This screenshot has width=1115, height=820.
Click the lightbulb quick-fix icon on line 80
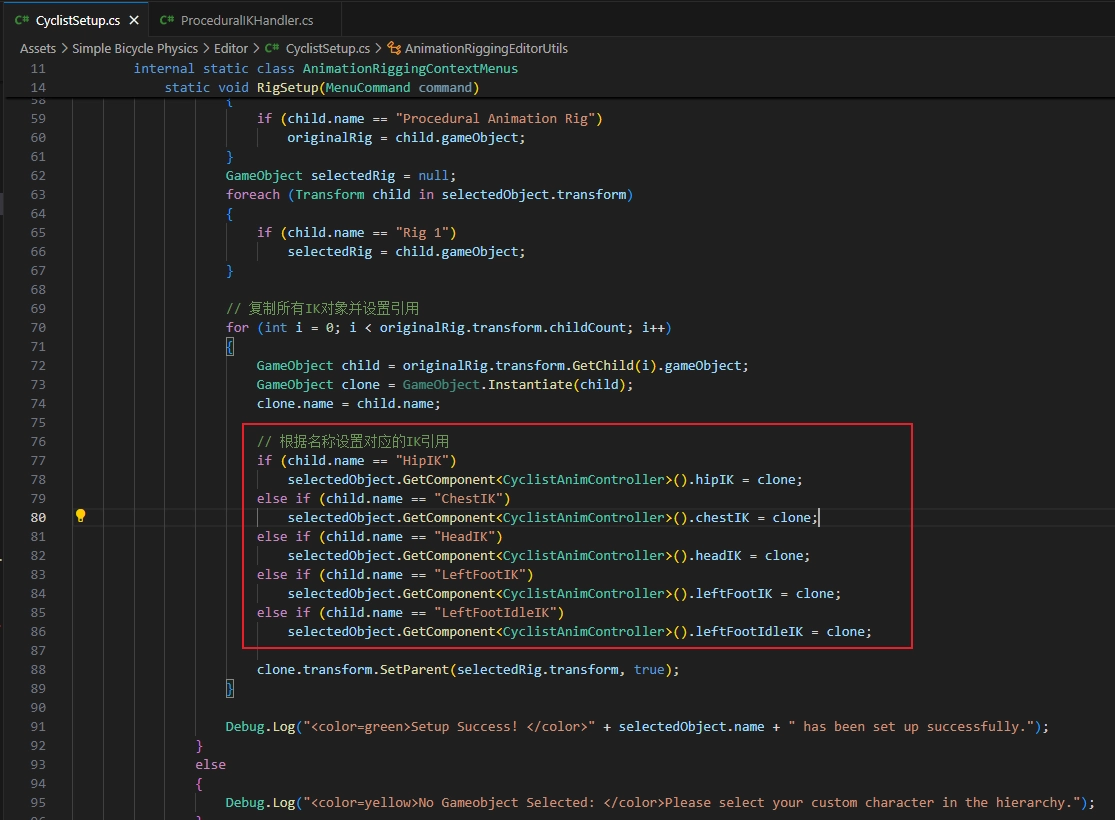(x=80, y=516)
